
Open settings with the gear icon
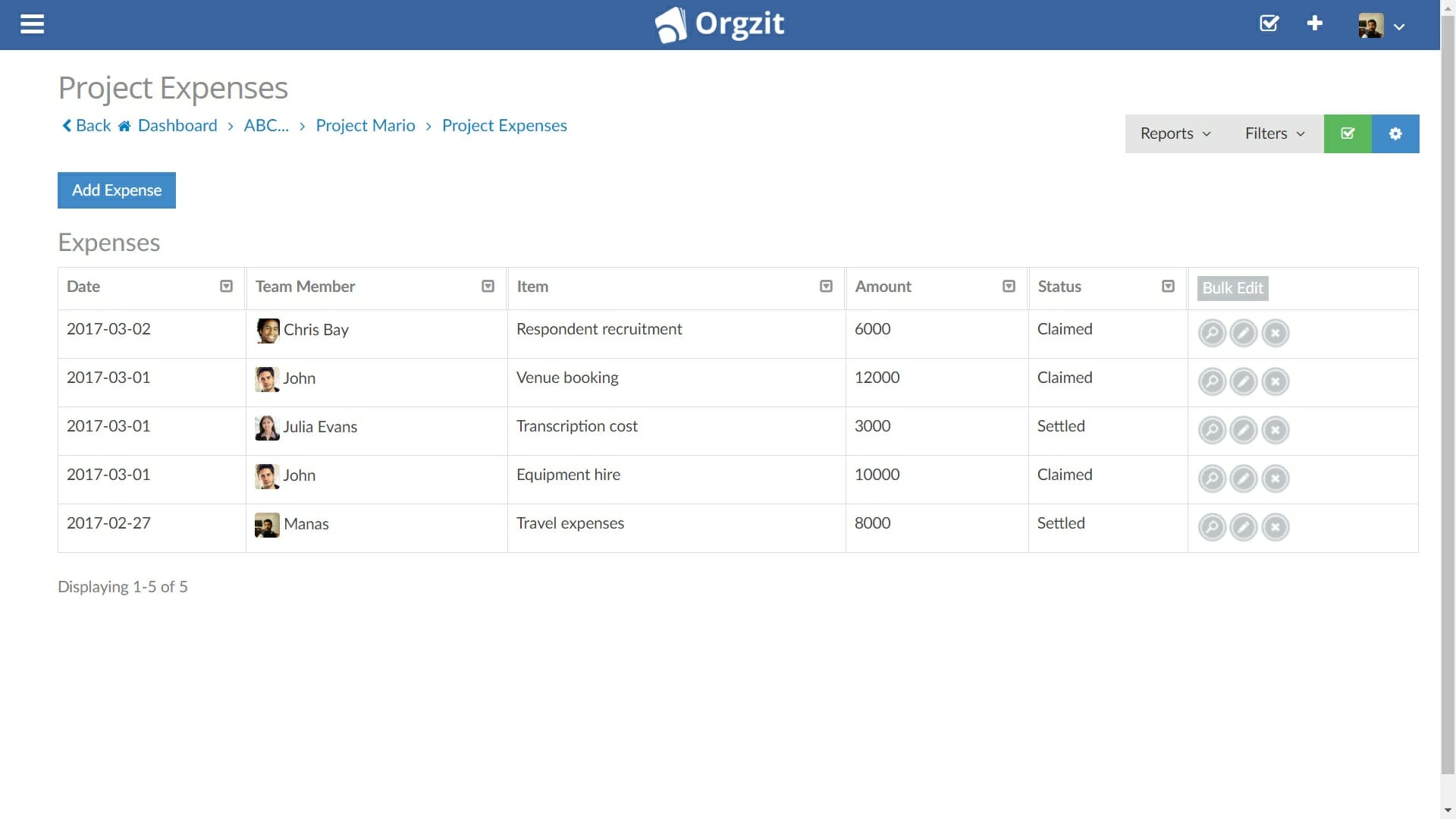[x=1395, y=133]
